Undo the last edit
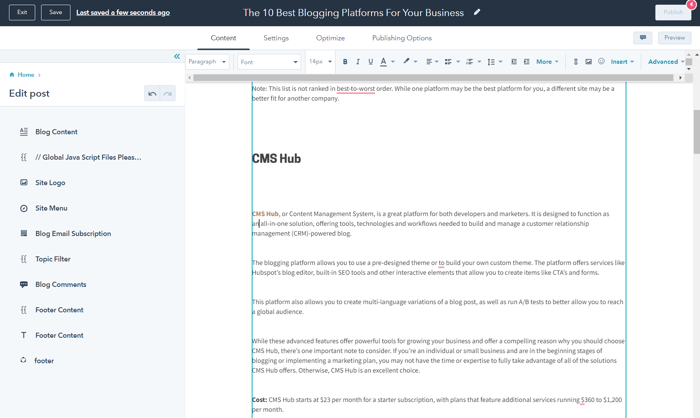 click(152, 94)
